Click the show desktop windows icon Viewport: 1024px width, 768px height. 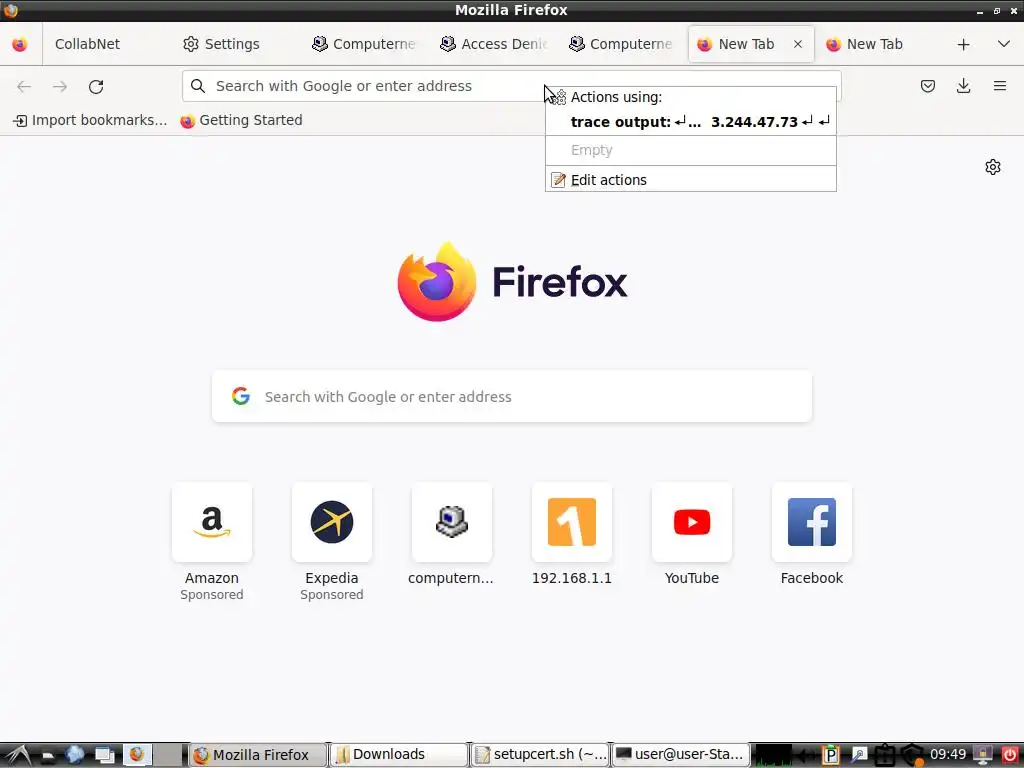pos(104,755)
